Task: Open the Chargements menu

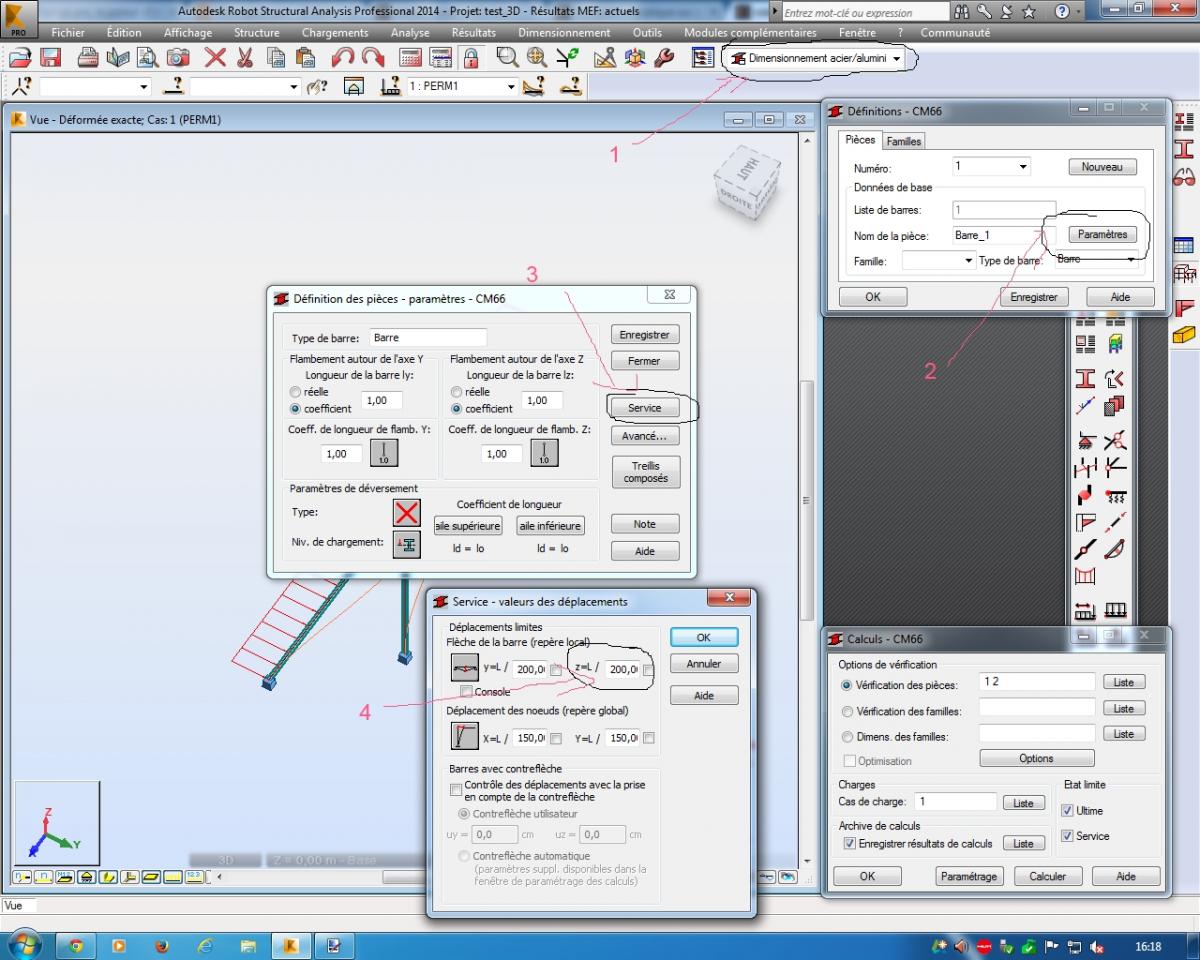Action: [x=335, y=33]
